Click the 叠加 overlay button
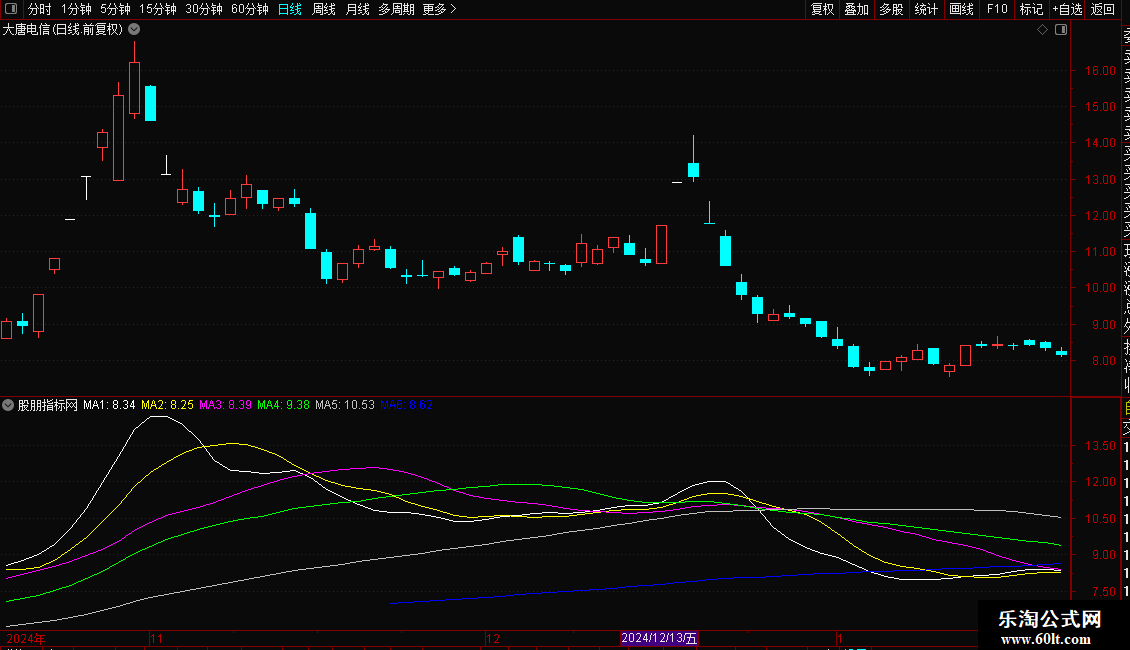Viewport: 1130px width, 650px height. coord(856,9)
